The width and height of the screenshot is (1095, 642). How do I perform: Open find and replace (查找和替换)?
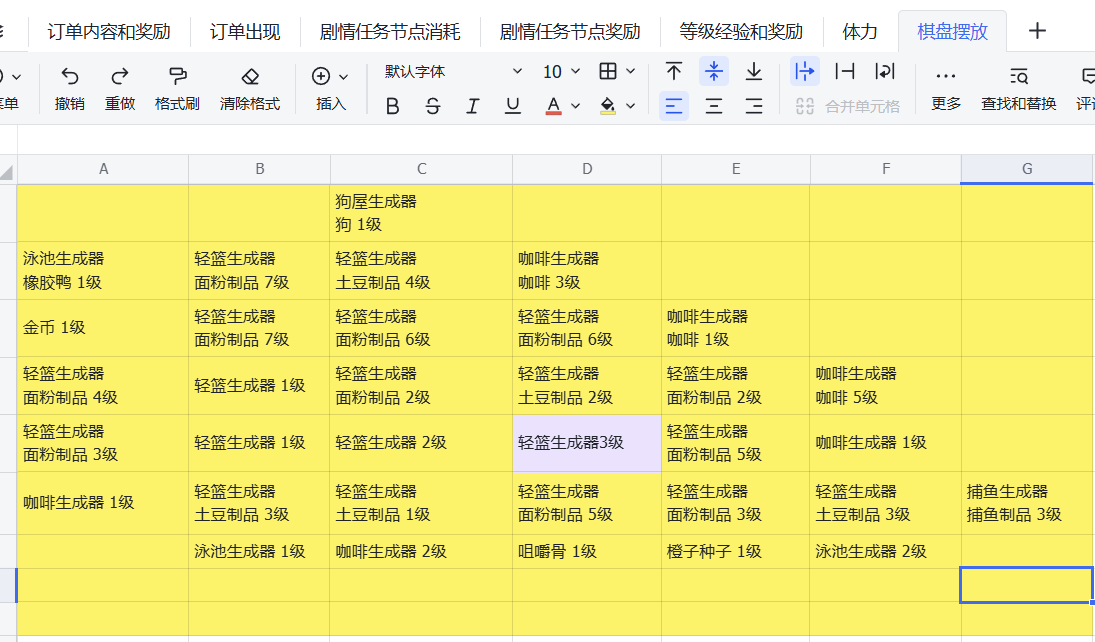(x=1018, y=87)
